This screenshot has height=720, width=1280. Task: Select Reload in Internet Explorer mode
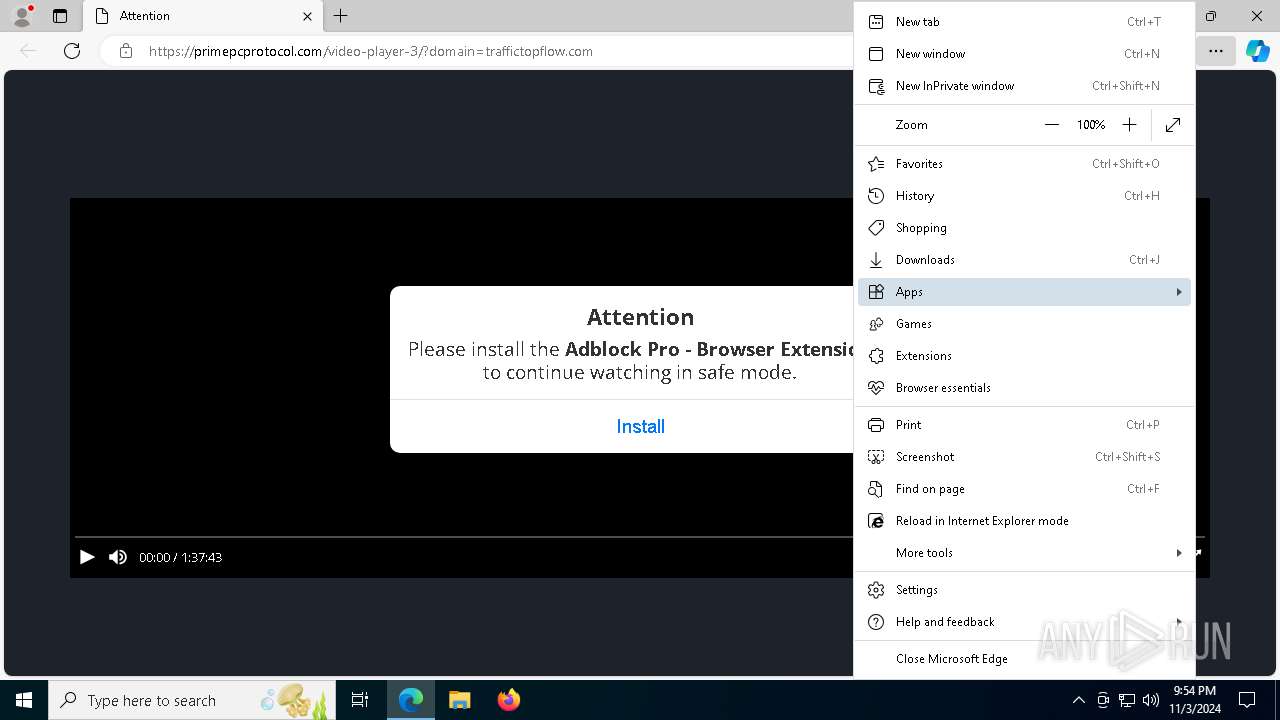click(1024, 521)
